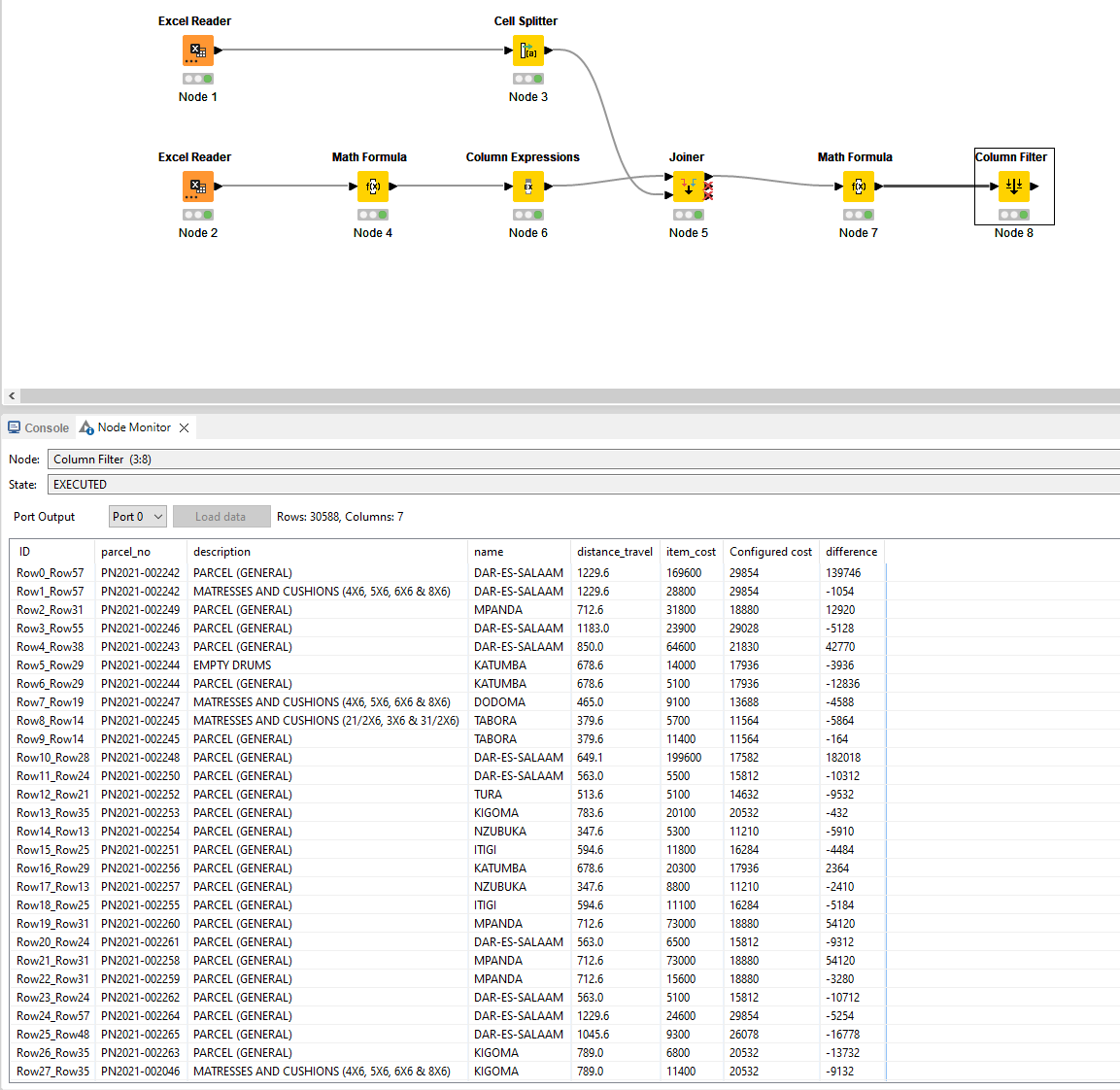Click the item_cost column header
This screenshot has width=1120, height=1090.
(692, 552)
